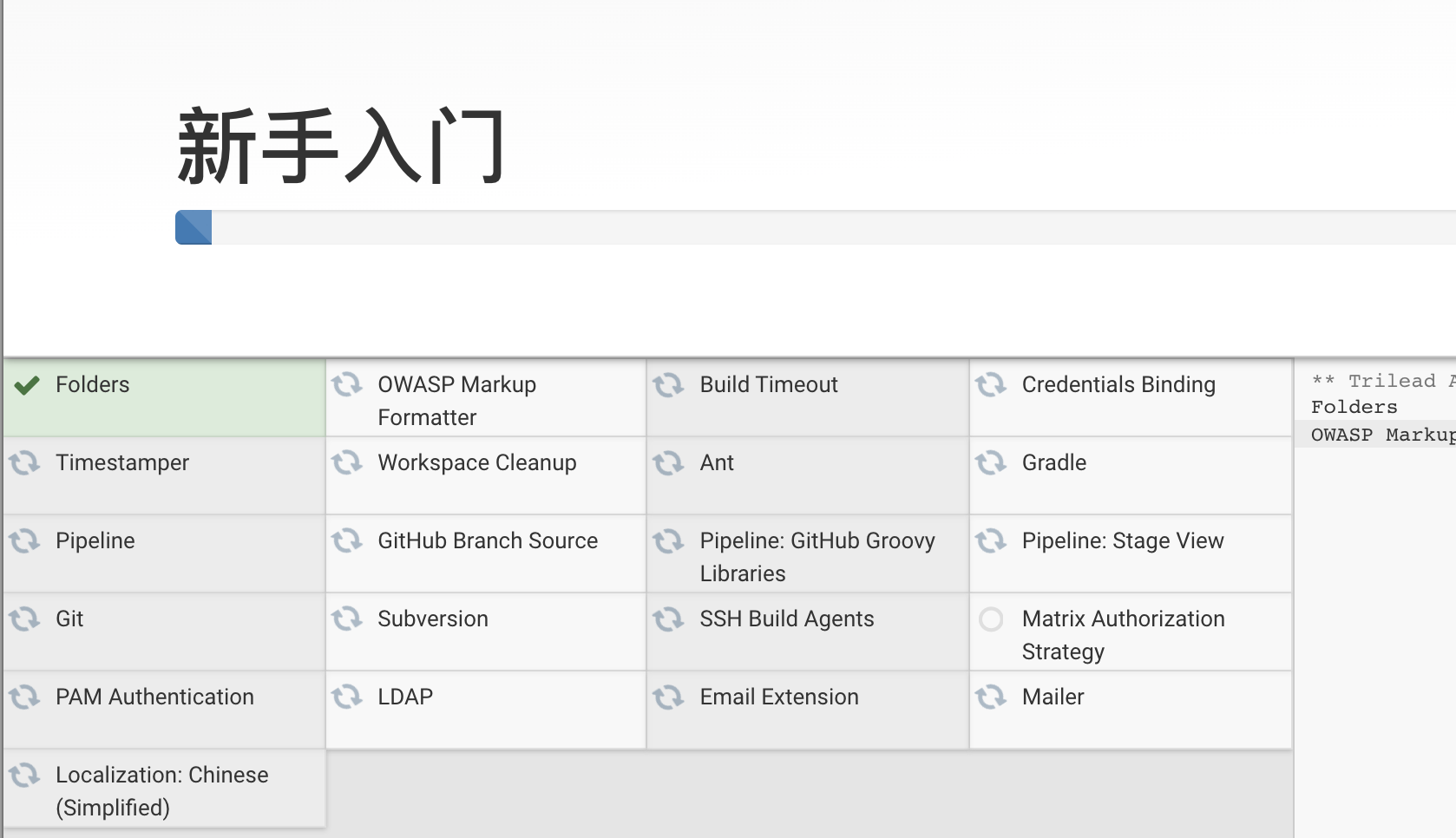Click the pending circle beside Matrix Authorization Strategy
This screenshot has width=1456, height=838.
point(991,619)
